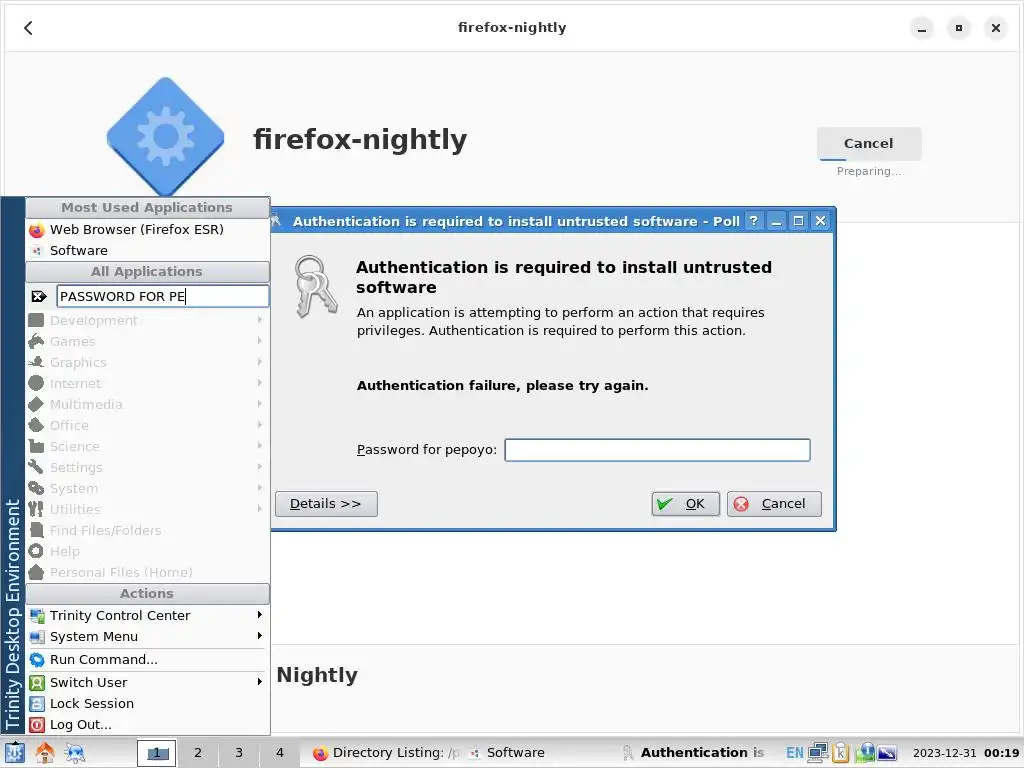Screen dimensions: 1024x768
Task: Expand the System Menu submenu arrow
Action: (259, 636)
